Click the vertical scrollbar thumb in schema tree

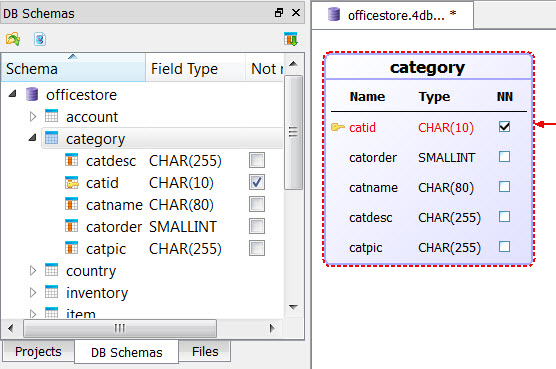tap(293, 133)
